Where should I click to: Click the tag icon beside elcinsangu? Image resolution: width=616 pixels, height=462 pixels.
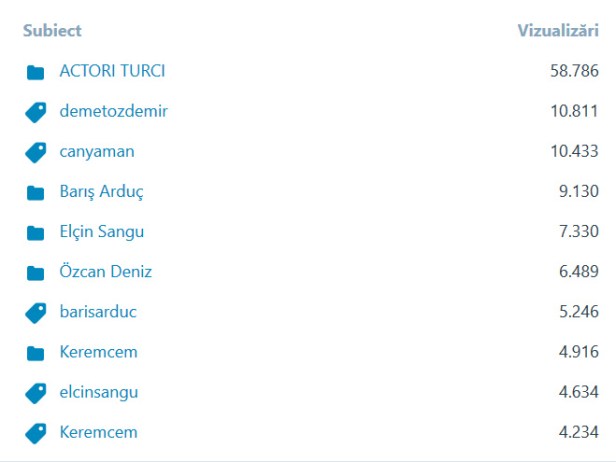[x=36, y=392]
